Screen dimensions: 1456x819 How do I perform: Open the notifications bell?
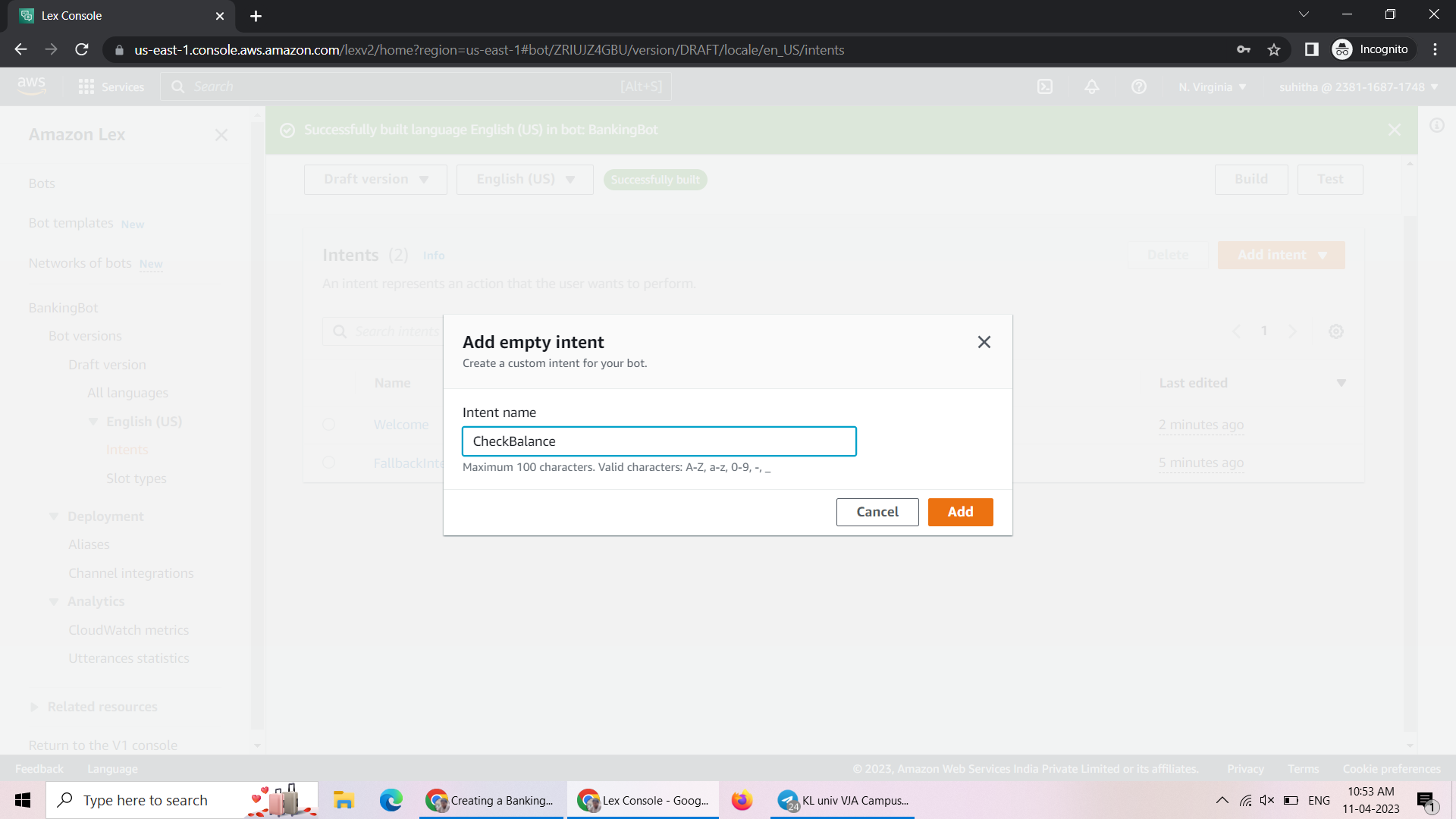tap(1091, 86)
